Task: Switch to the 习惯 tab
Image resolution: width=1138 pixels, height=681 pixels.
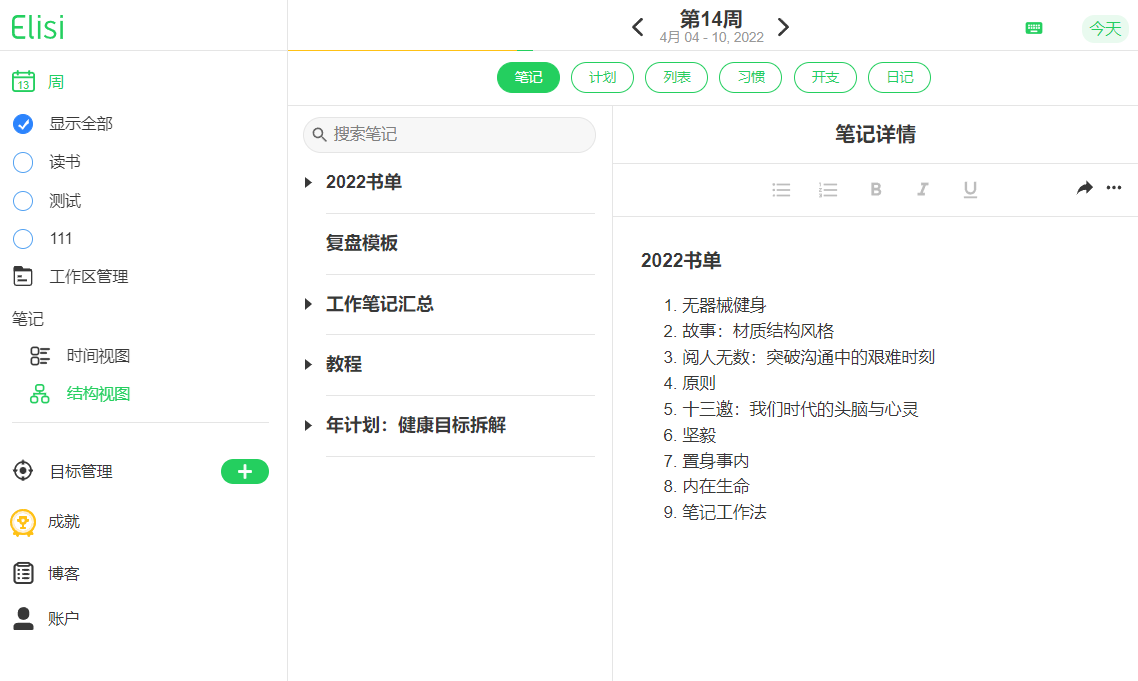Action: coord(750,77)
